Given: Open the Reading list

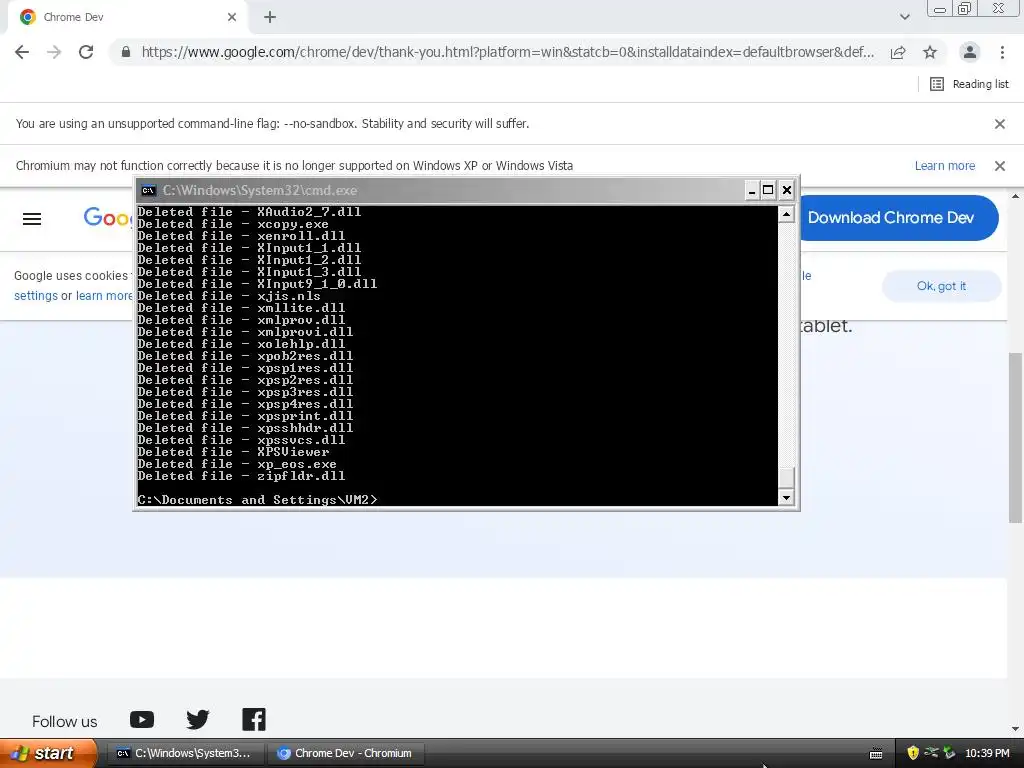Looking at the screenshot, I should pyautogui.click(x=969, y=84).
